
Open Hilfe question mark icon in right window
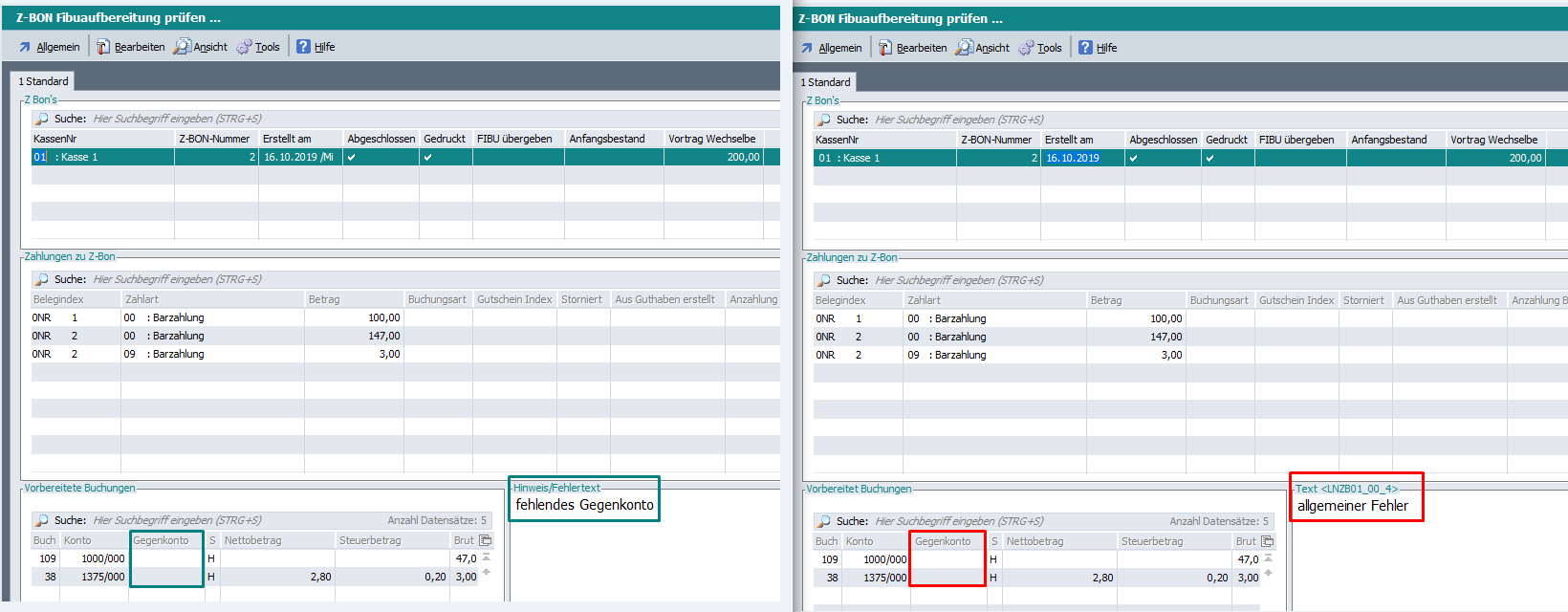pyautogui.click(x=1085, y=48)
